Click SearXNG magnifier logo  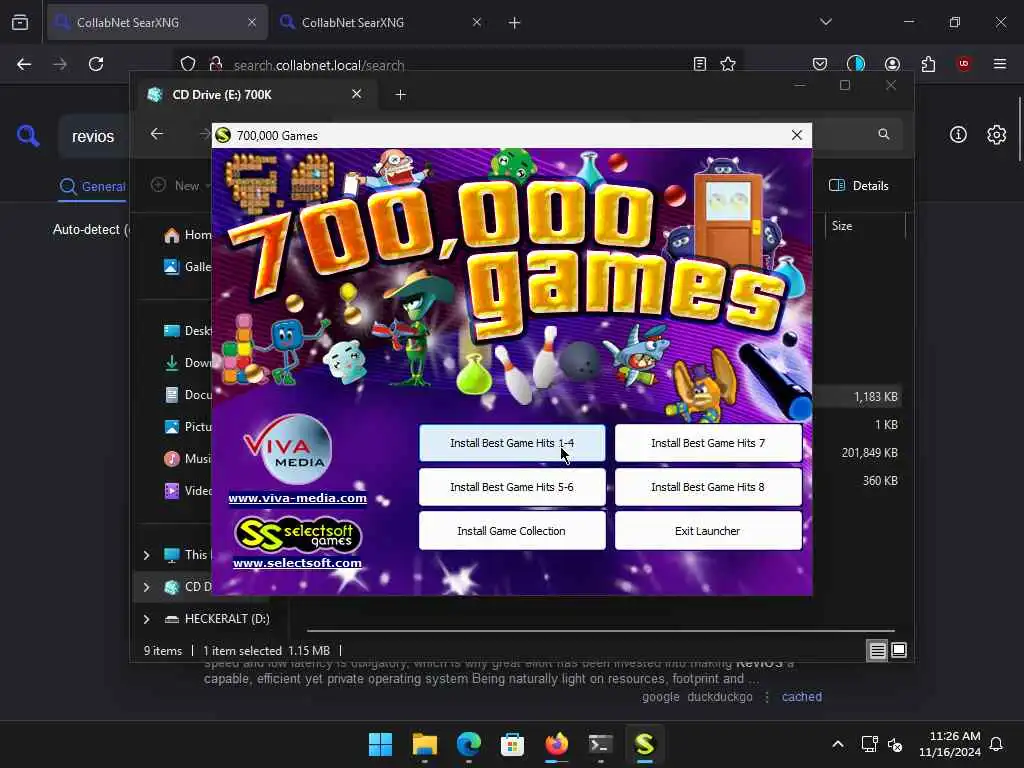click(x=28, y=136)
